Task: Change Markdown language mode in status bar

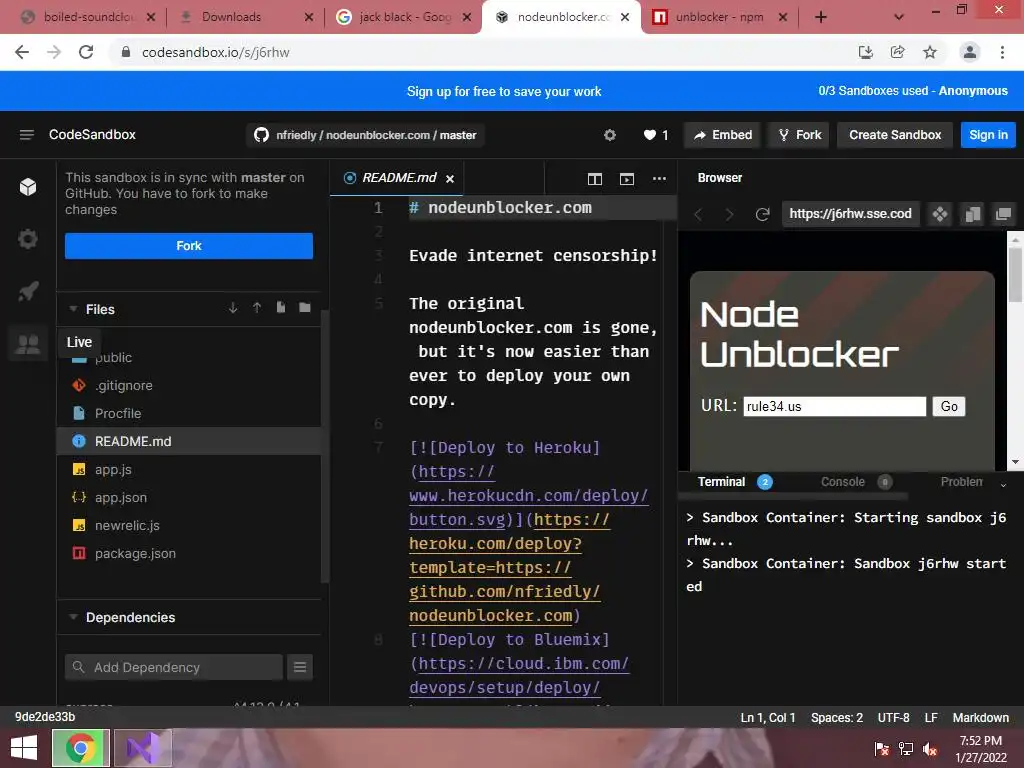Action: coord(980,718)
